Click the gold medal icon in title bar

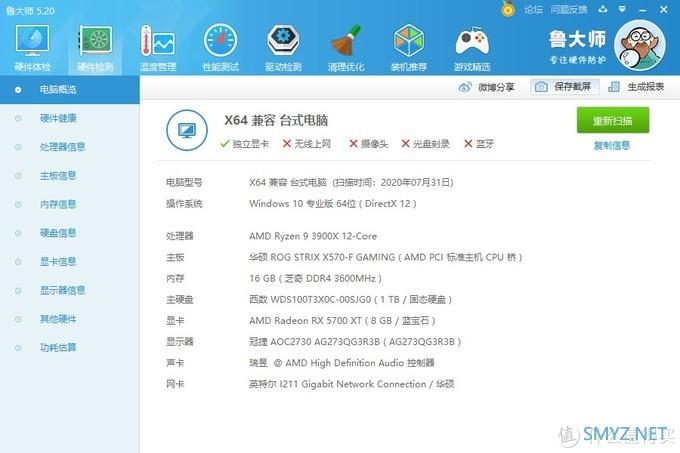pos(508,9)
